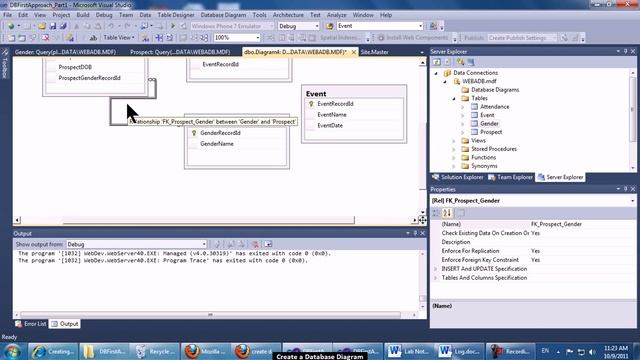Open the Debug configuration dropdown

pyautogui.click(x=316, y=26)
